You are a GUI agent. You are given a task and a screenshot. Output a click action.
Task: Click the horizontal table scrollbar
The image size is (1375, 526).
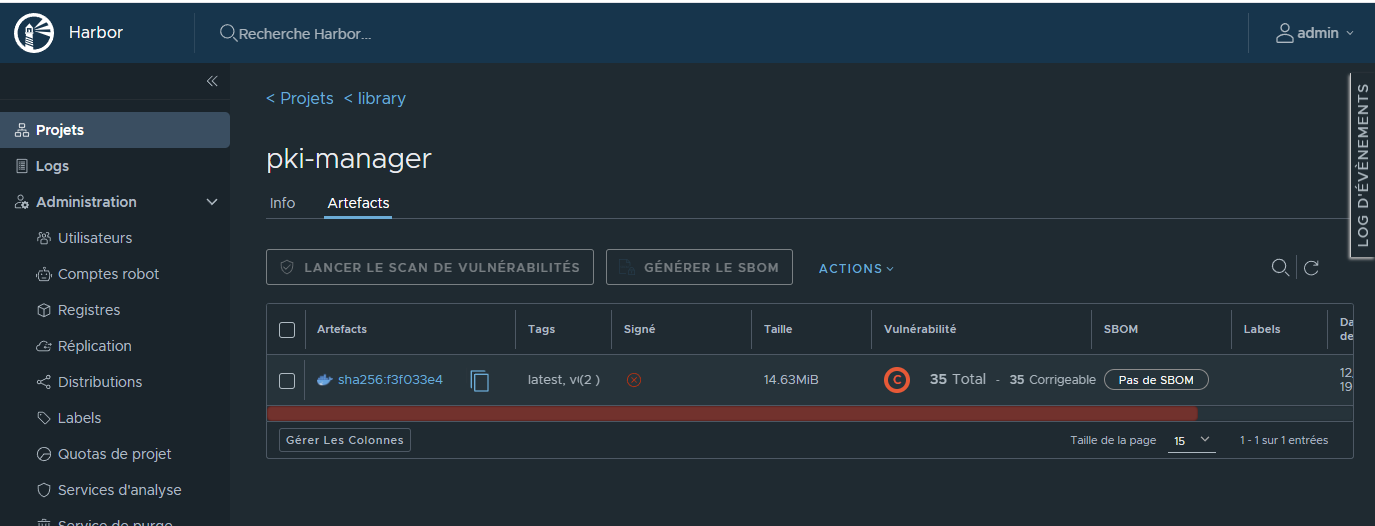point(731,414)
